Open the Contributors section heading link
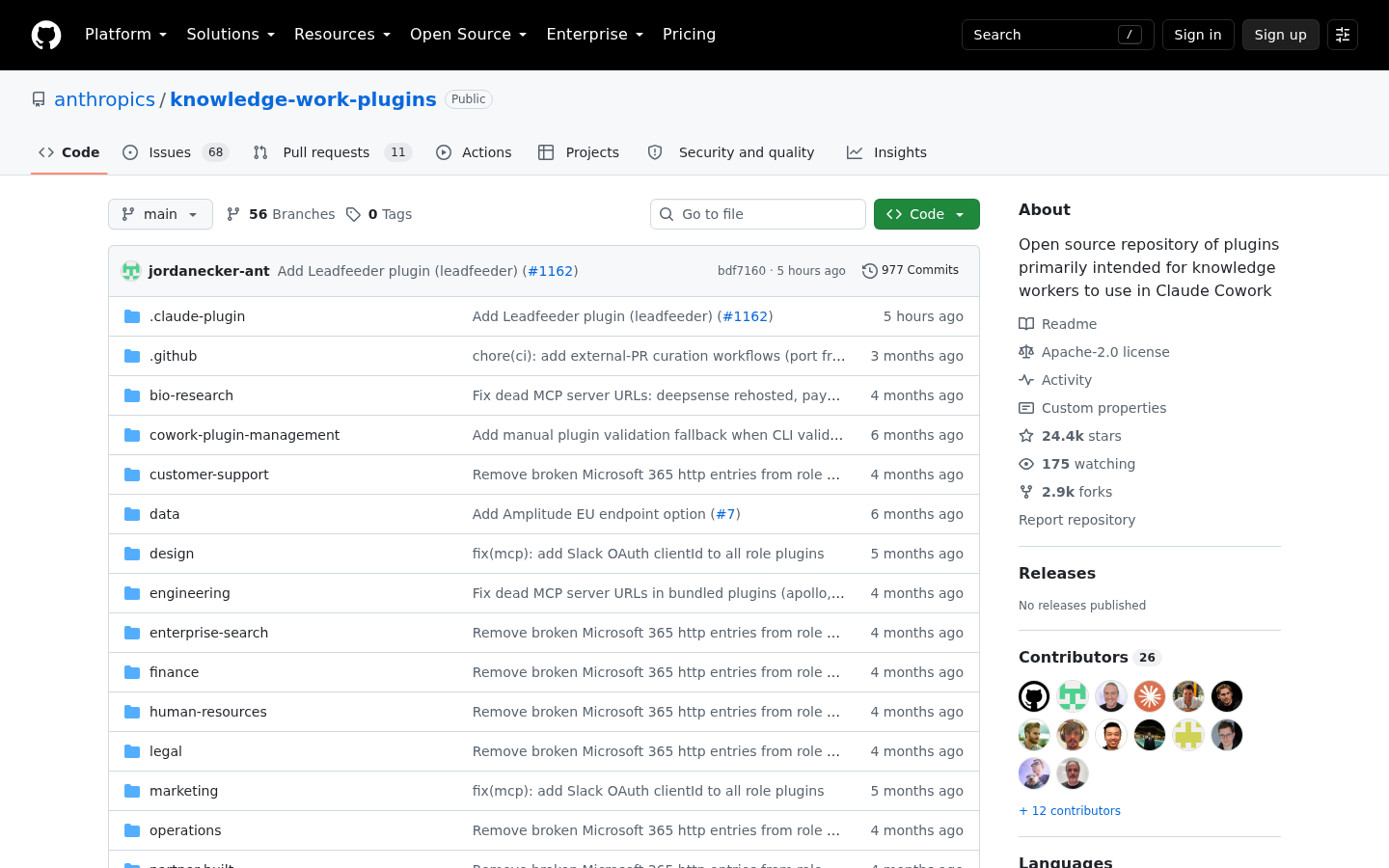The height and width of the screenshot is (868, 1389). [x=1089, y=657]
